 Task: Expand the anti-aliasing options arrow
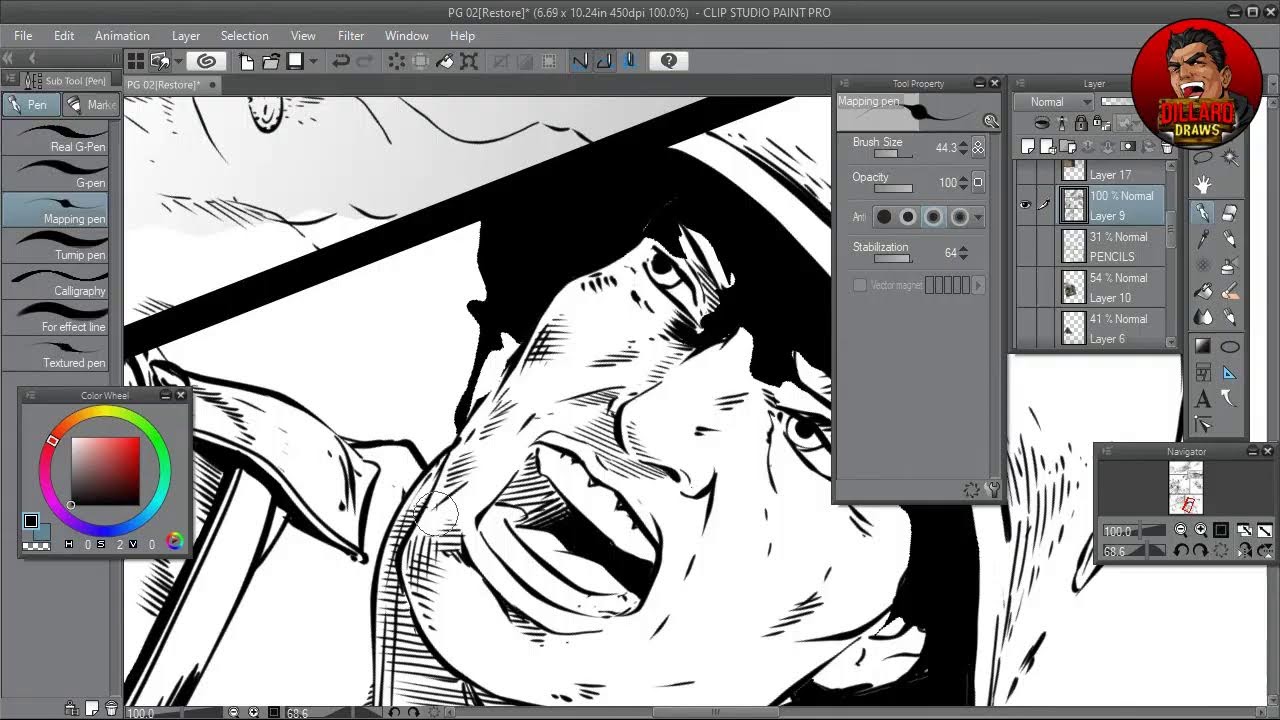tap(978, 217)
